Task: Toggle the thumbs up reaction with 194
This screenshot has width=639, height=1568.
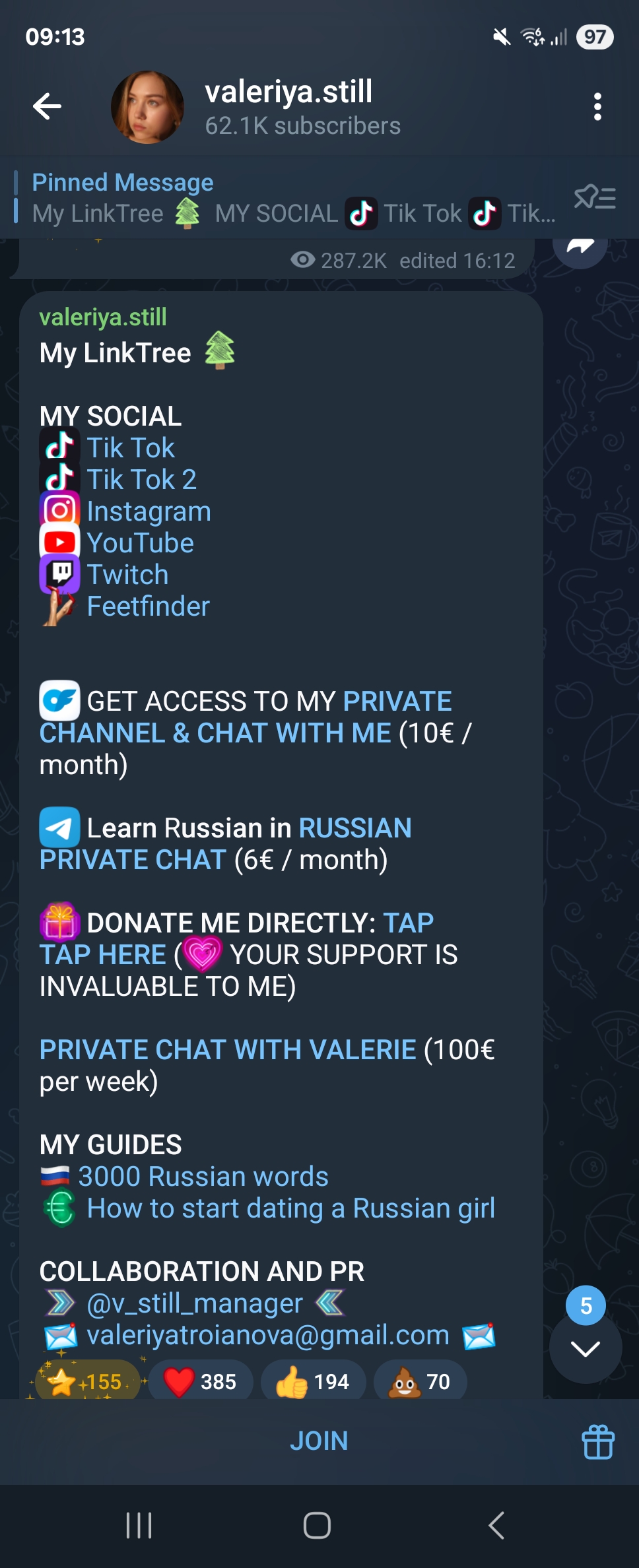Action: (x=314, y=1381)
